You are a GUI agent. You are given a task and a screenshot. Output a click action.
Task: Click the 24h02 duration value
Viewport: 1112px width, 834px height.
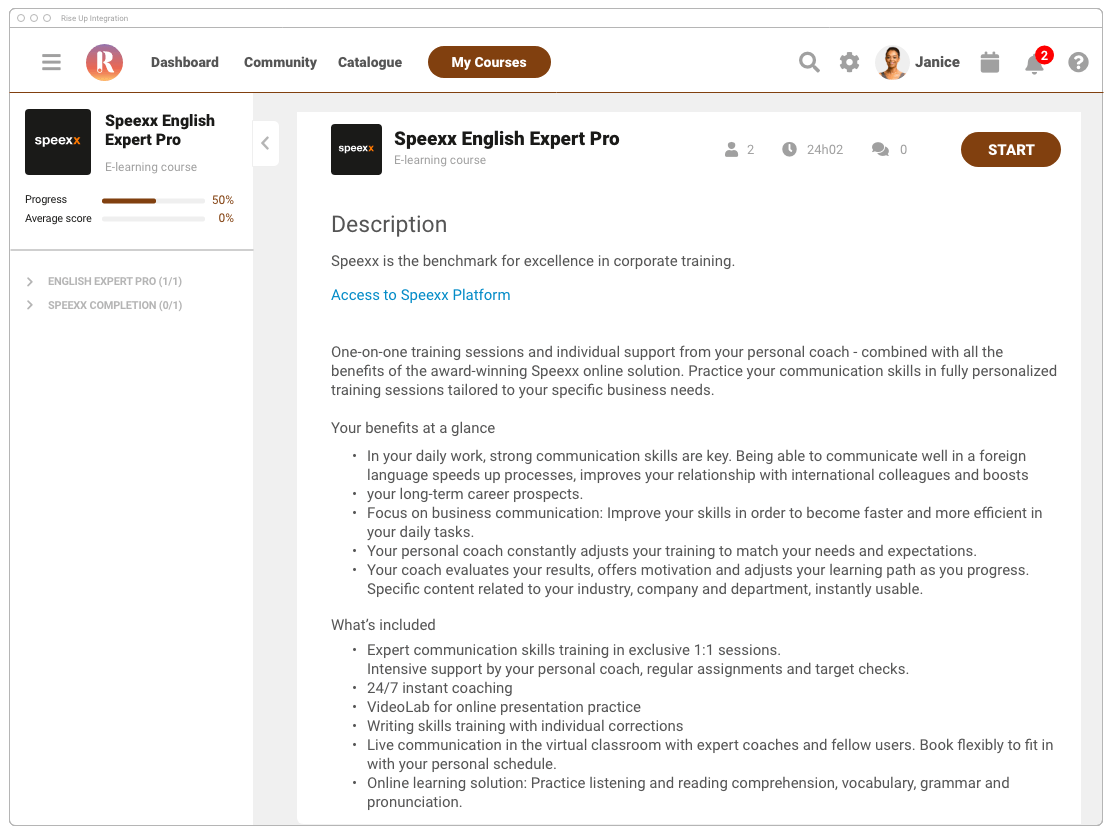coord(825,150)
